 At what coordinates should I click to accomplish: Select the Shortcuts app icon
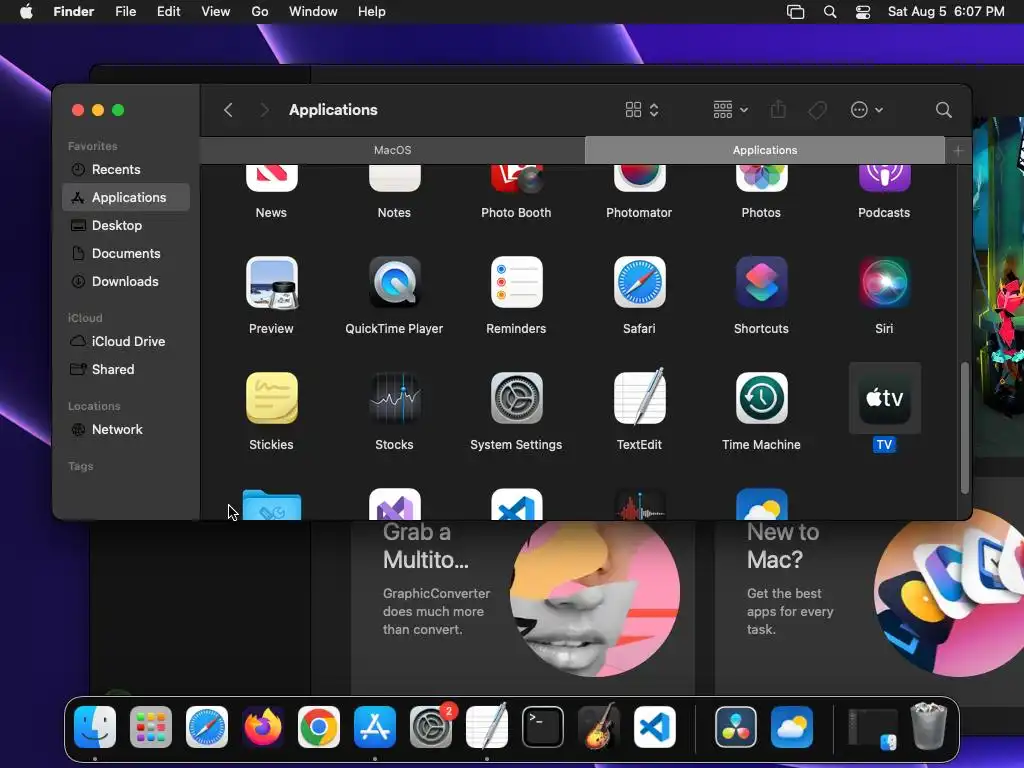761,282
